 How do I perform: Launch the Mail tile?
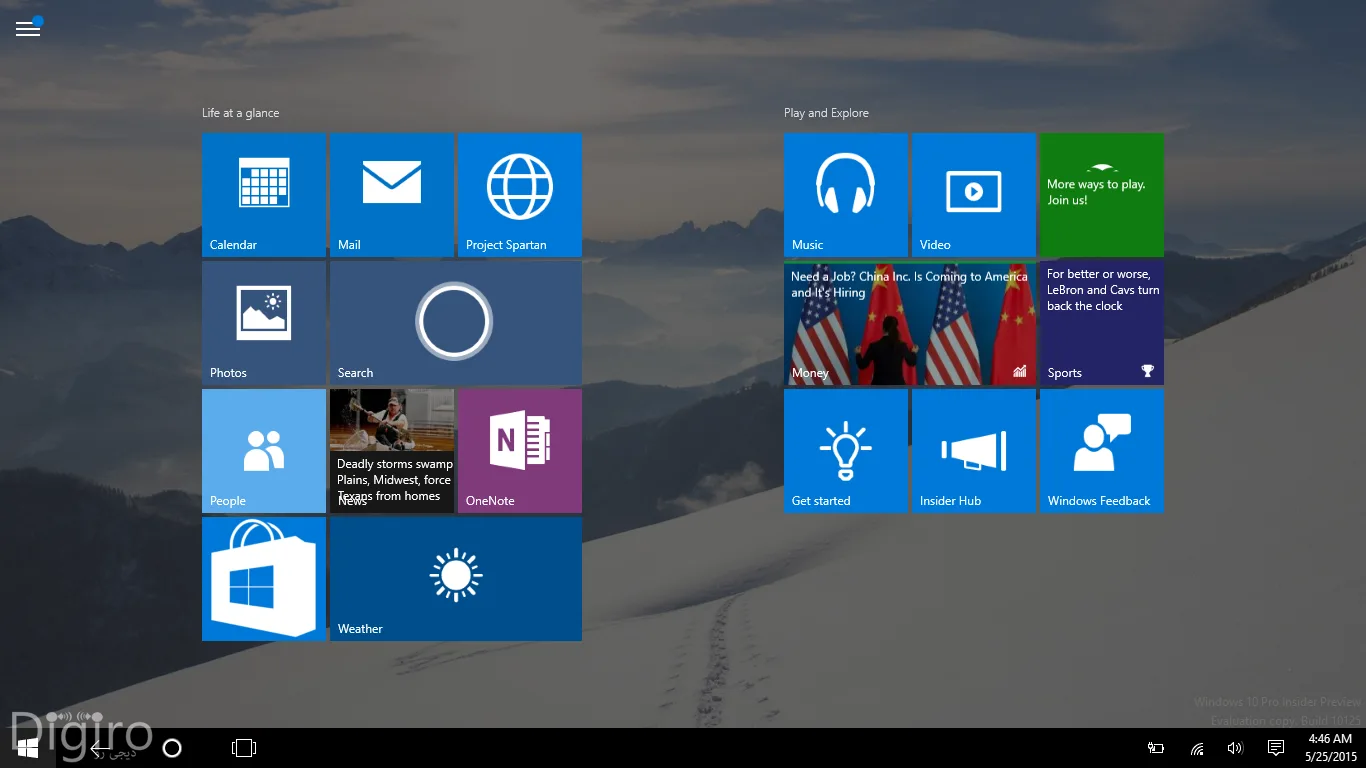coord(392,195)
